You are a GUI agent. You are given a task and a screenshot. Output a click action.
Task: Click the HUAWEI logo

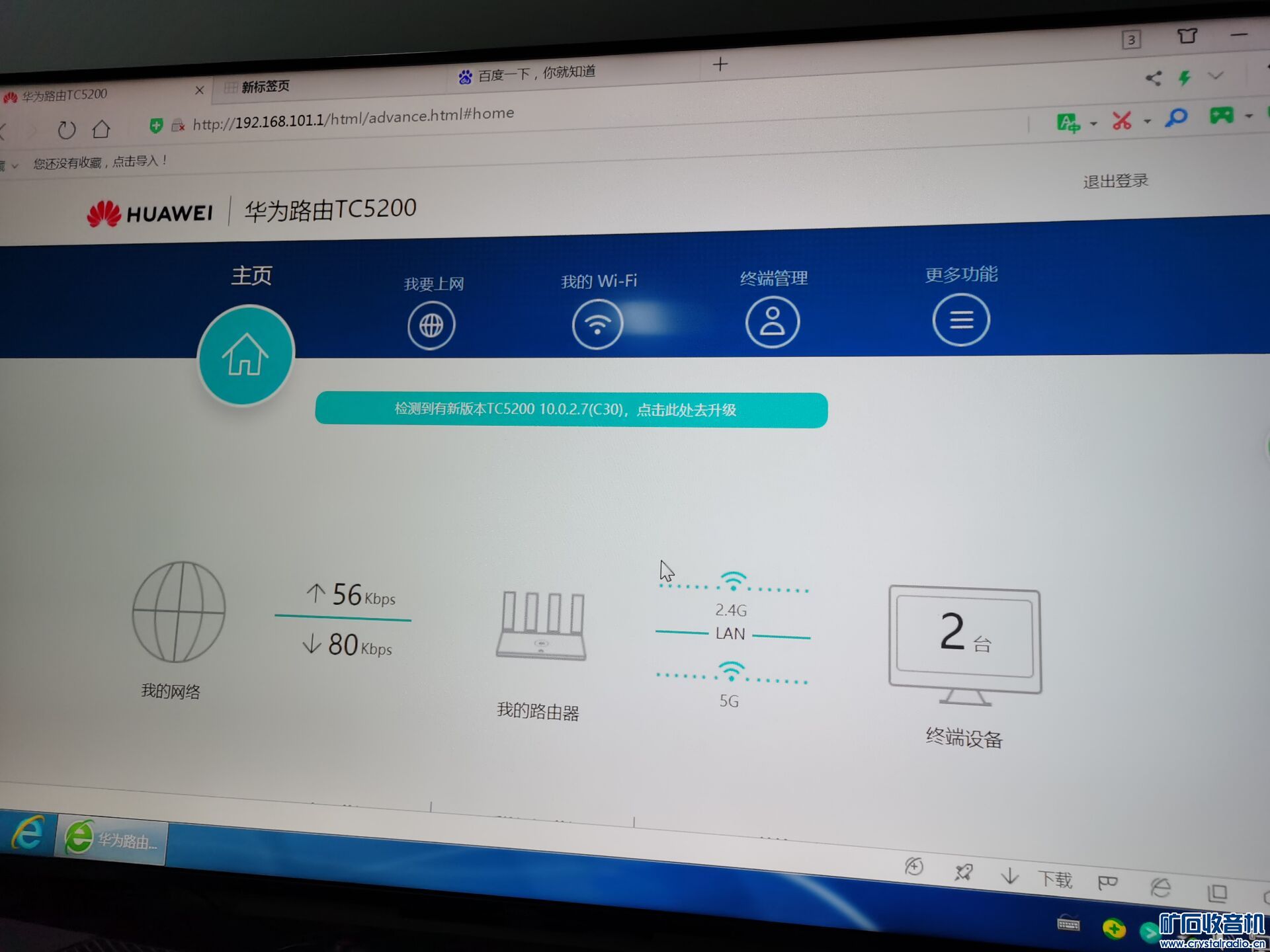[x=150, y=214]
